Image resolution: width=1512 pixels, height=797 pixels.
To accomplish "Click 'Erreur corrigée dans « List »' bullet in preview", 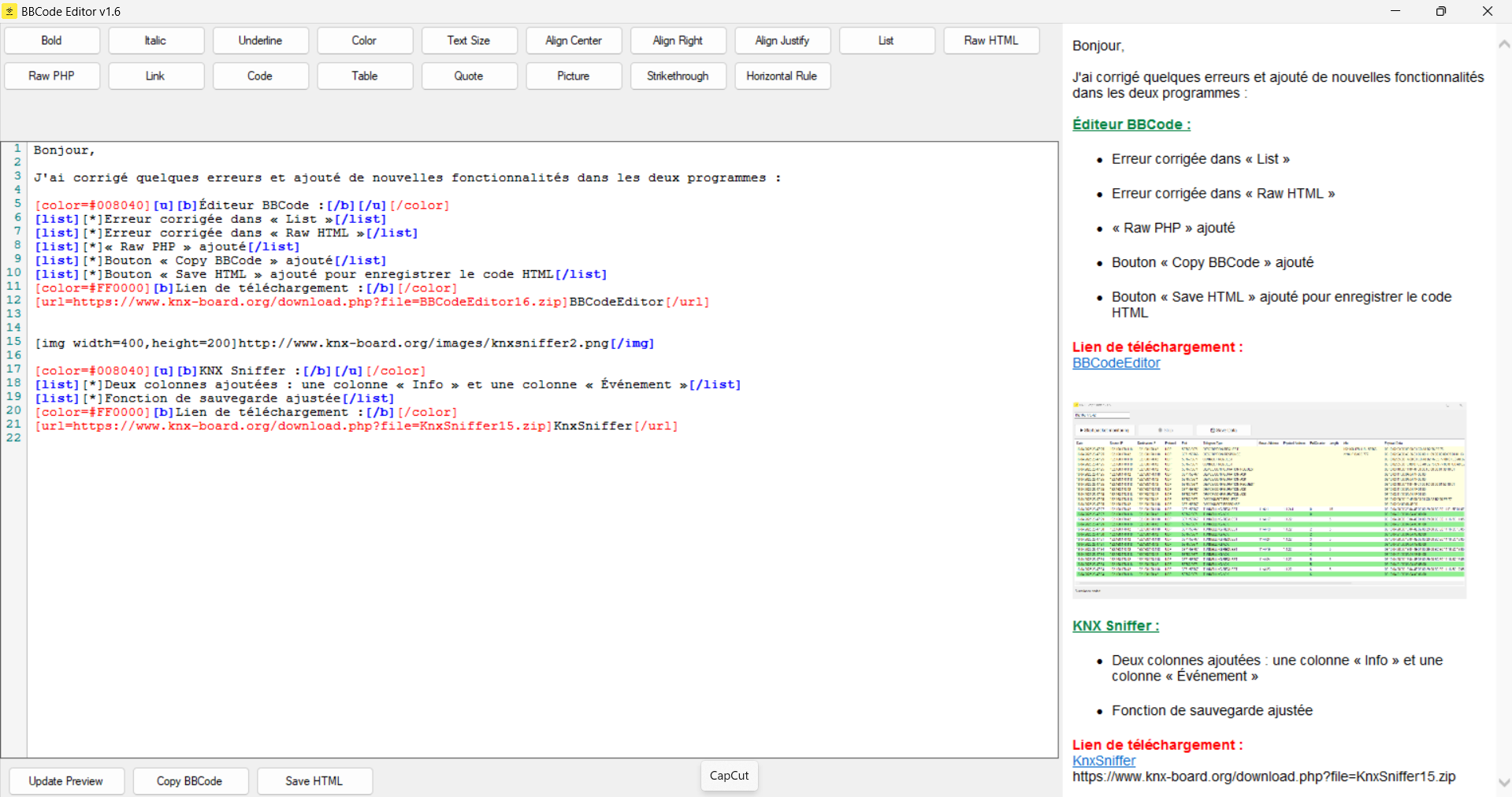I will (1201, 159).
